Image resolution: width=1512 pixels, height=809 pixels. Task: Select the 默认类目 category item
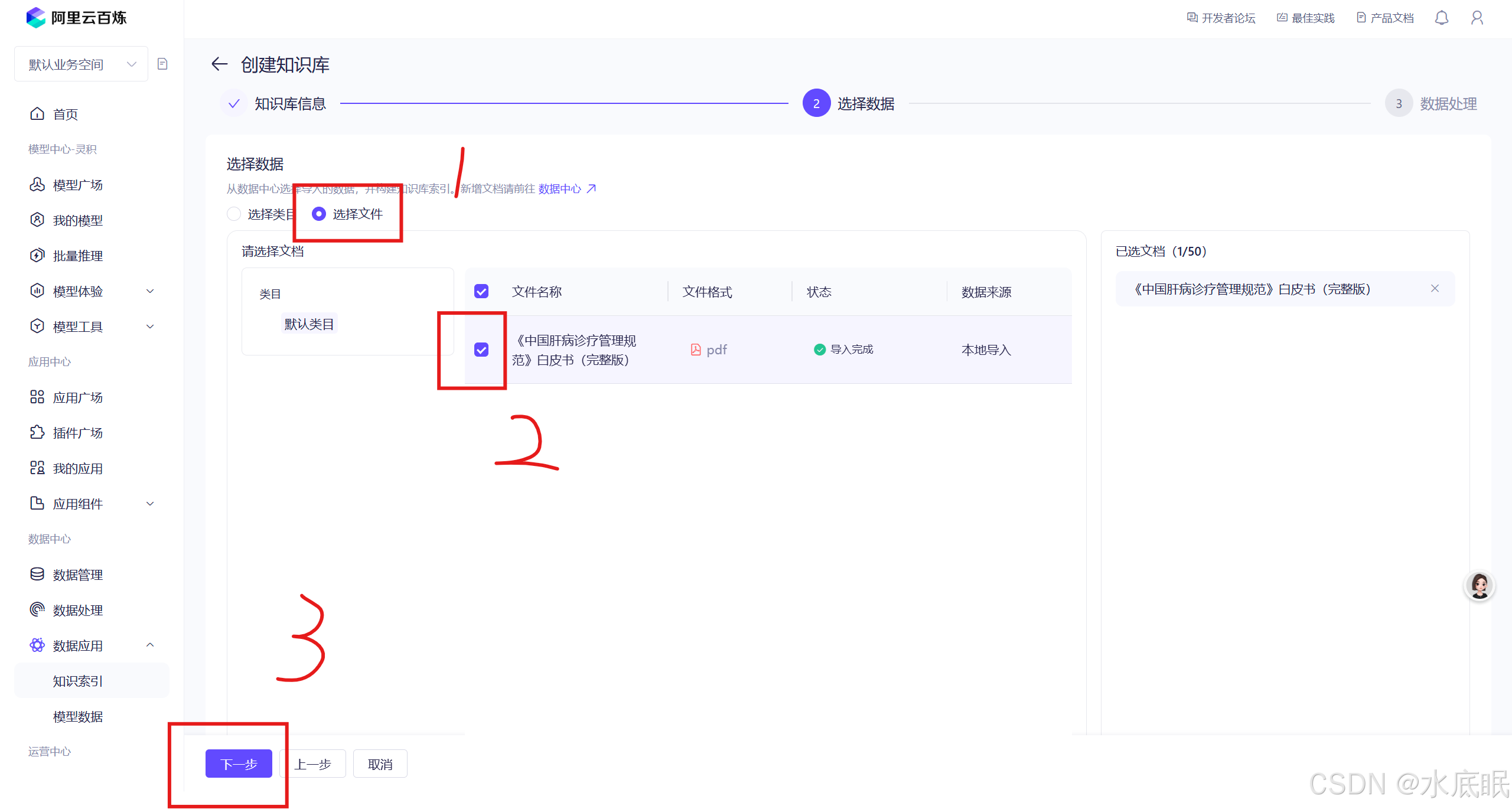[309, 324]
